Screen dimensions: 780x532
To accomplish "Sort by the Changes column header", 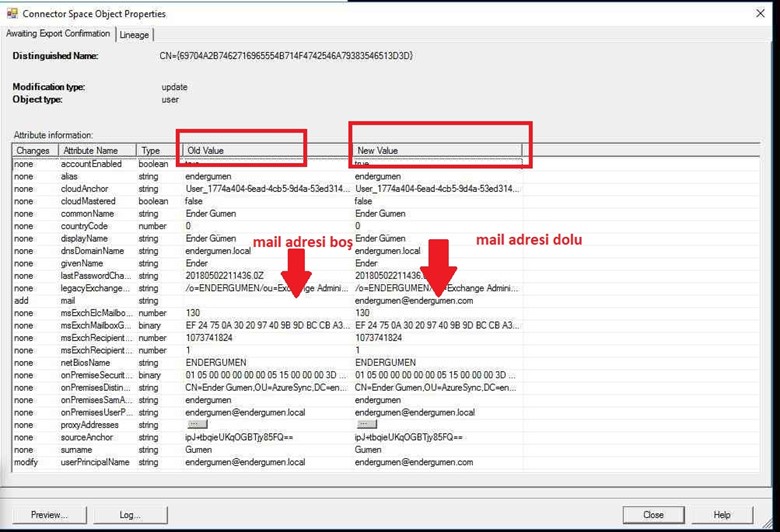I will pyautogui.click(x=33, y=151).
